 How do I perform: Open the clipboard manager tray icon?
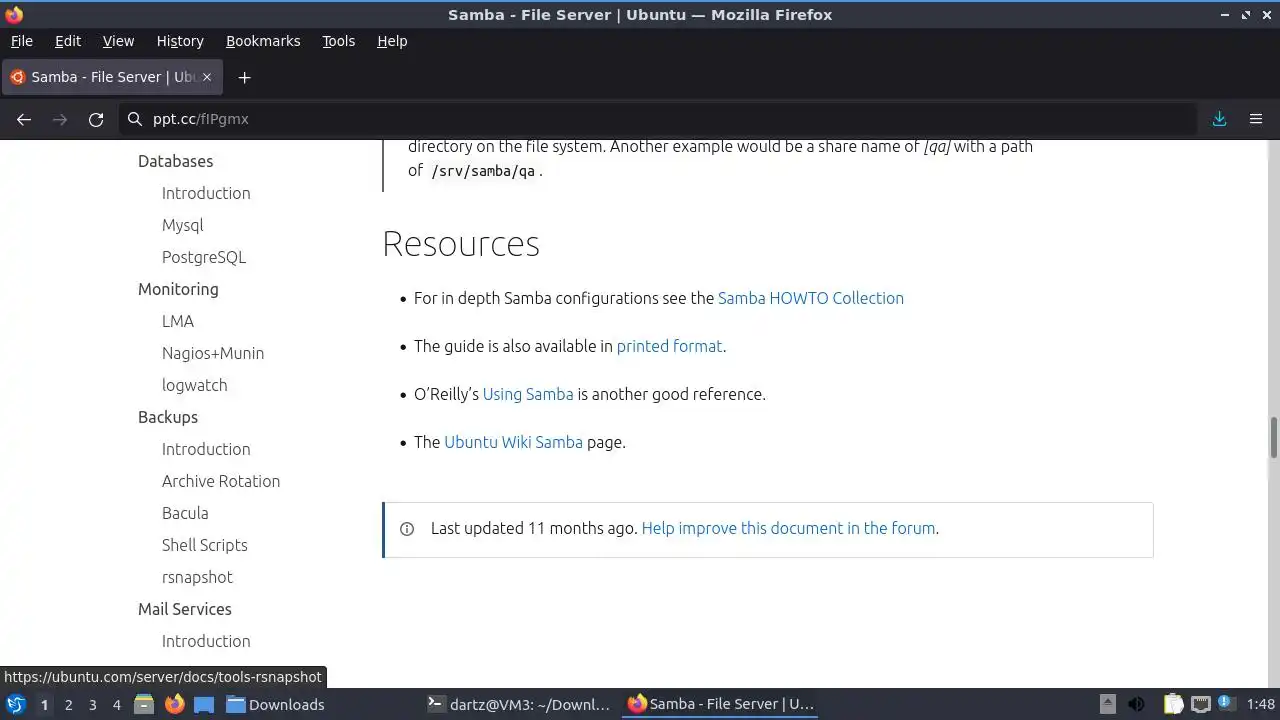tap(1173, 704)
